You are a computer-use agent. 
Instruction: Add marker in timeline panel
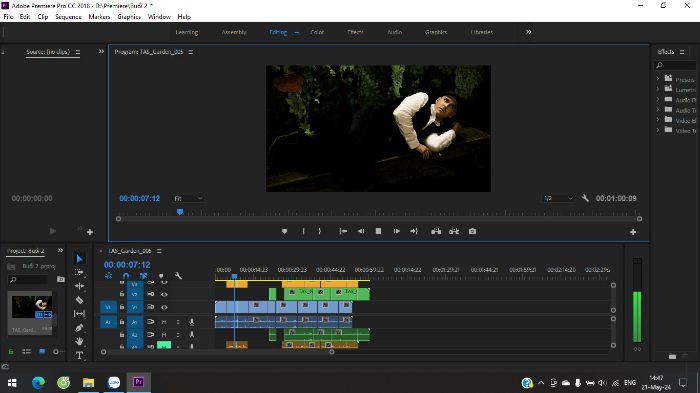(161, 276)
